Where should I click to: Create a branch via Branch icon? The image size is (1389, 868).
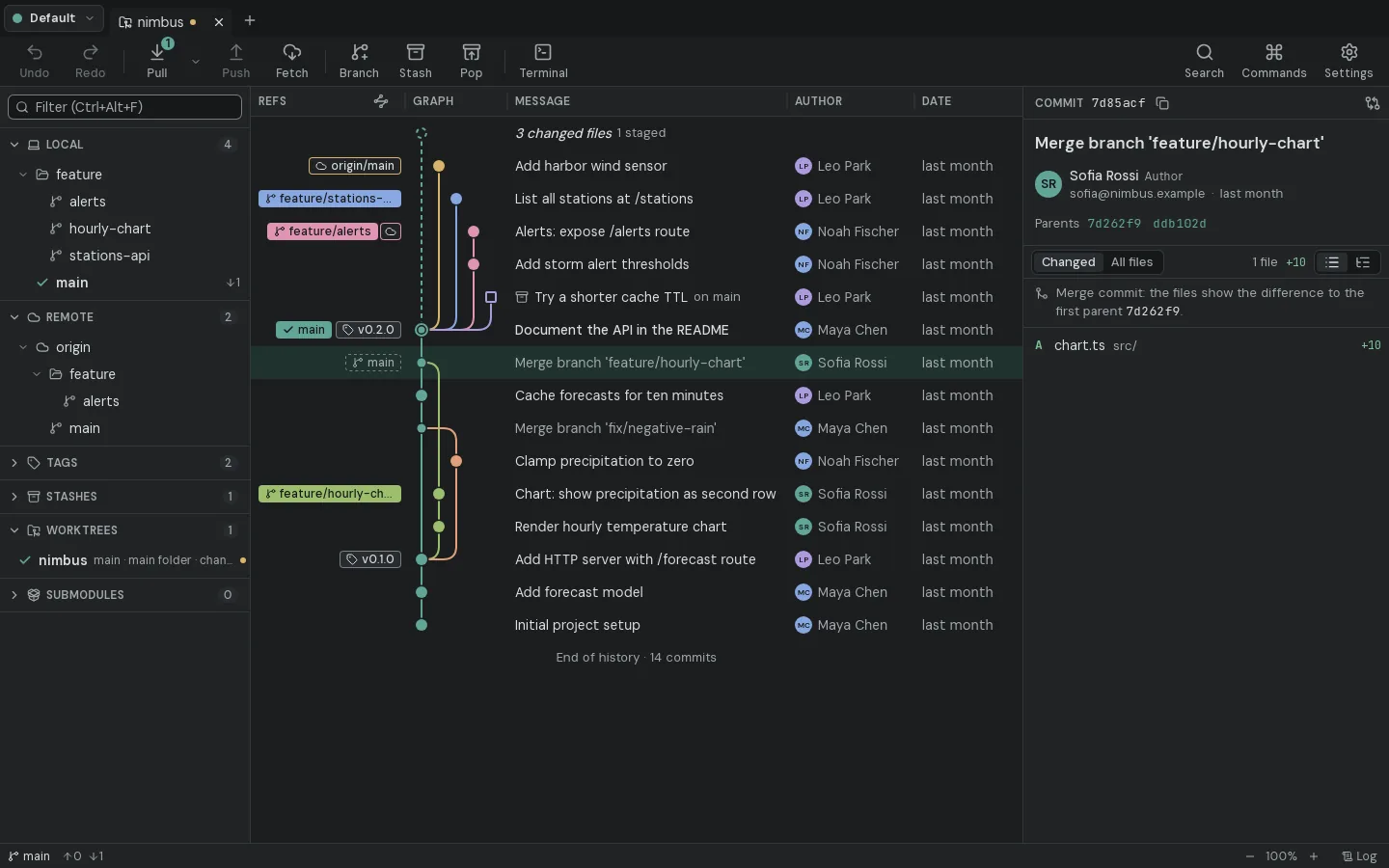[x=359, y=61]
